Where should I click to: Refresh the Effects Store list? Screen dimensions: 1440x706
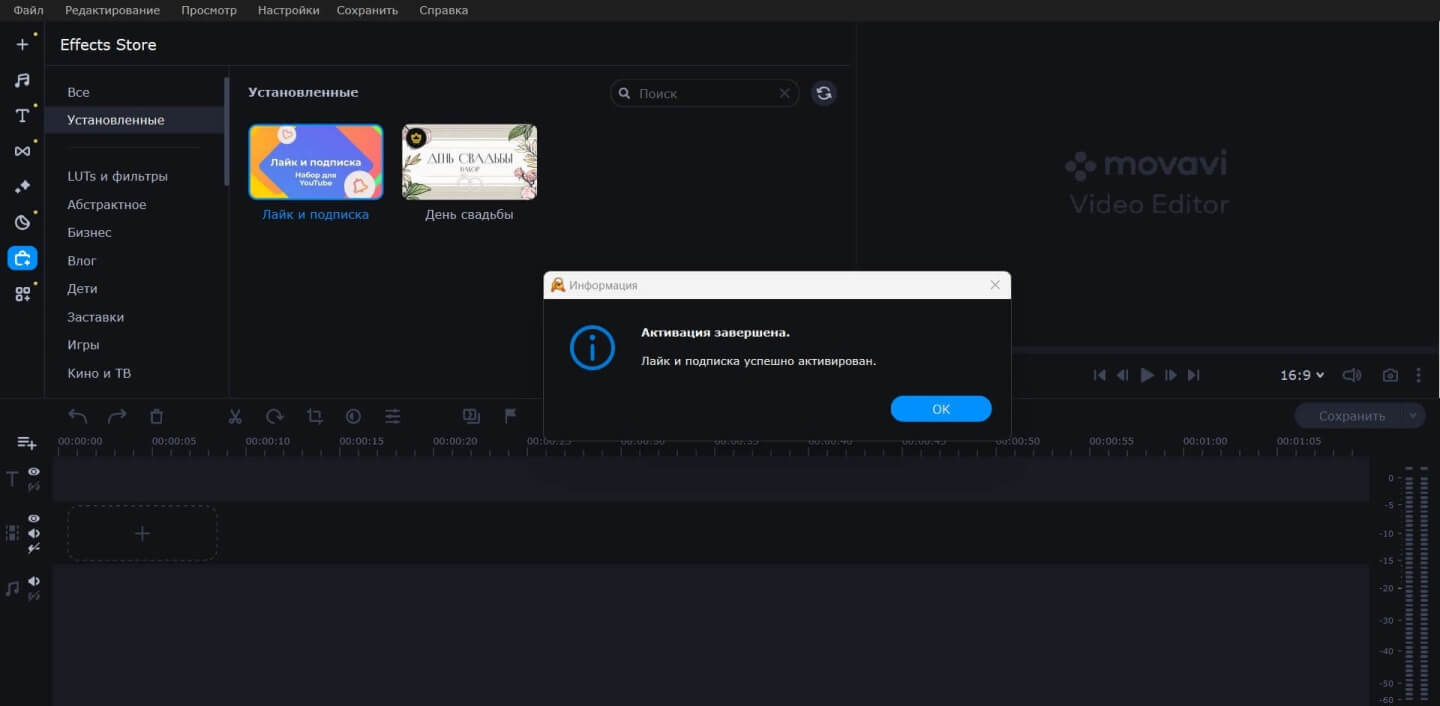pos(823,93)
